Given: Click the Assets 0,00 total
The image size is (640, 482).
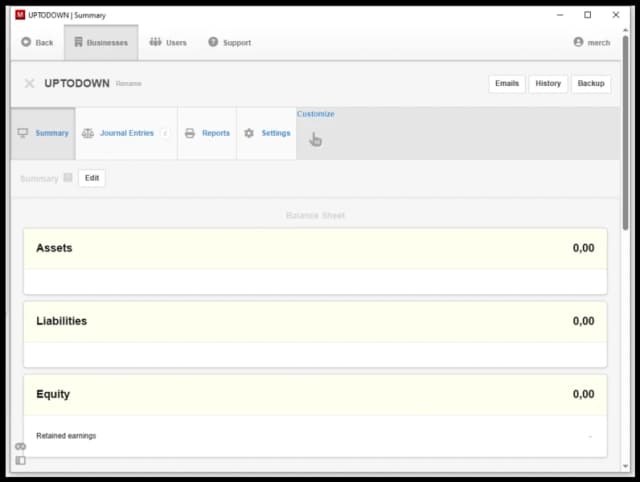Looking at the screenshot, I should click(x=583, y=248).
